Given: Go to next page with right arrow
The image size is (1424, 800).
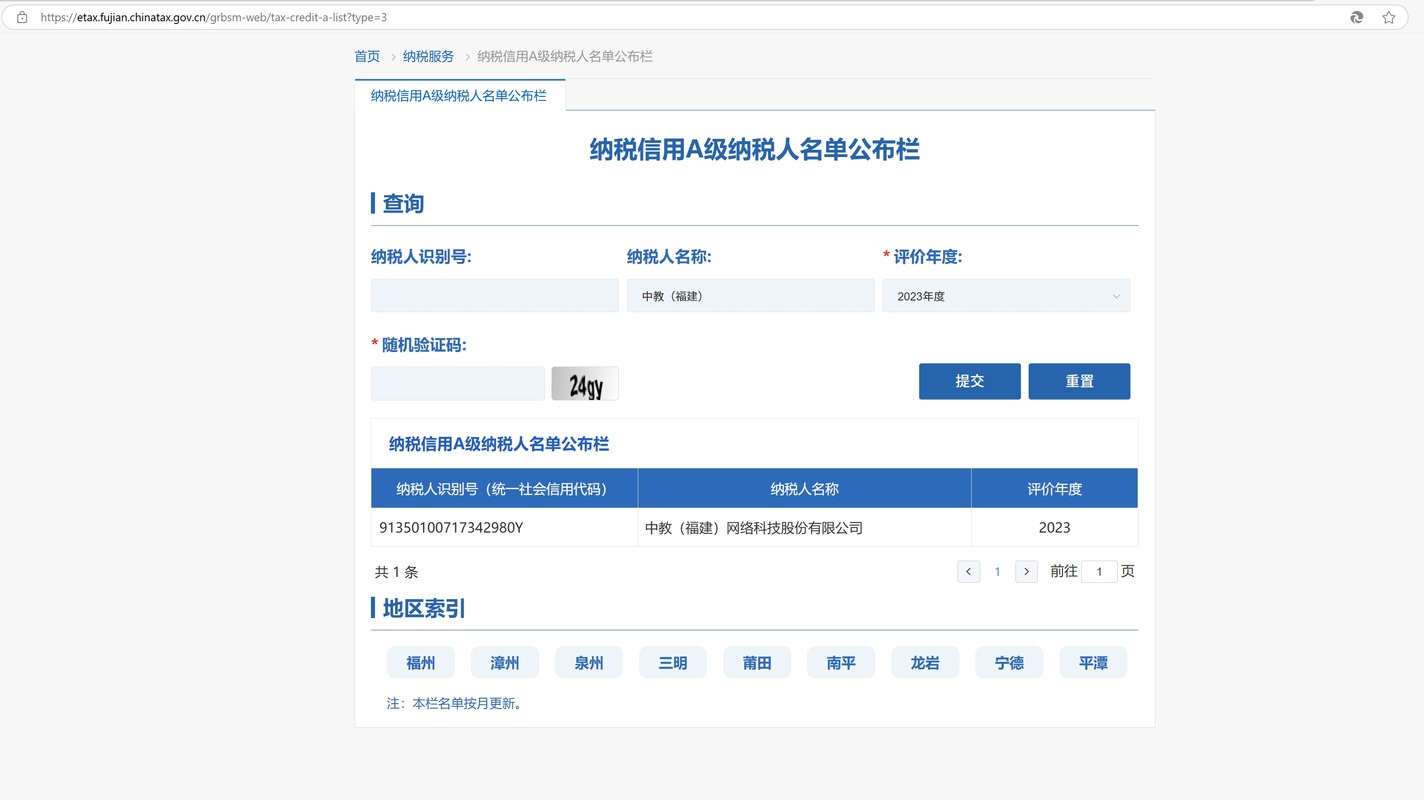Looking at the screenshot, I should (x=1026, y=572).
